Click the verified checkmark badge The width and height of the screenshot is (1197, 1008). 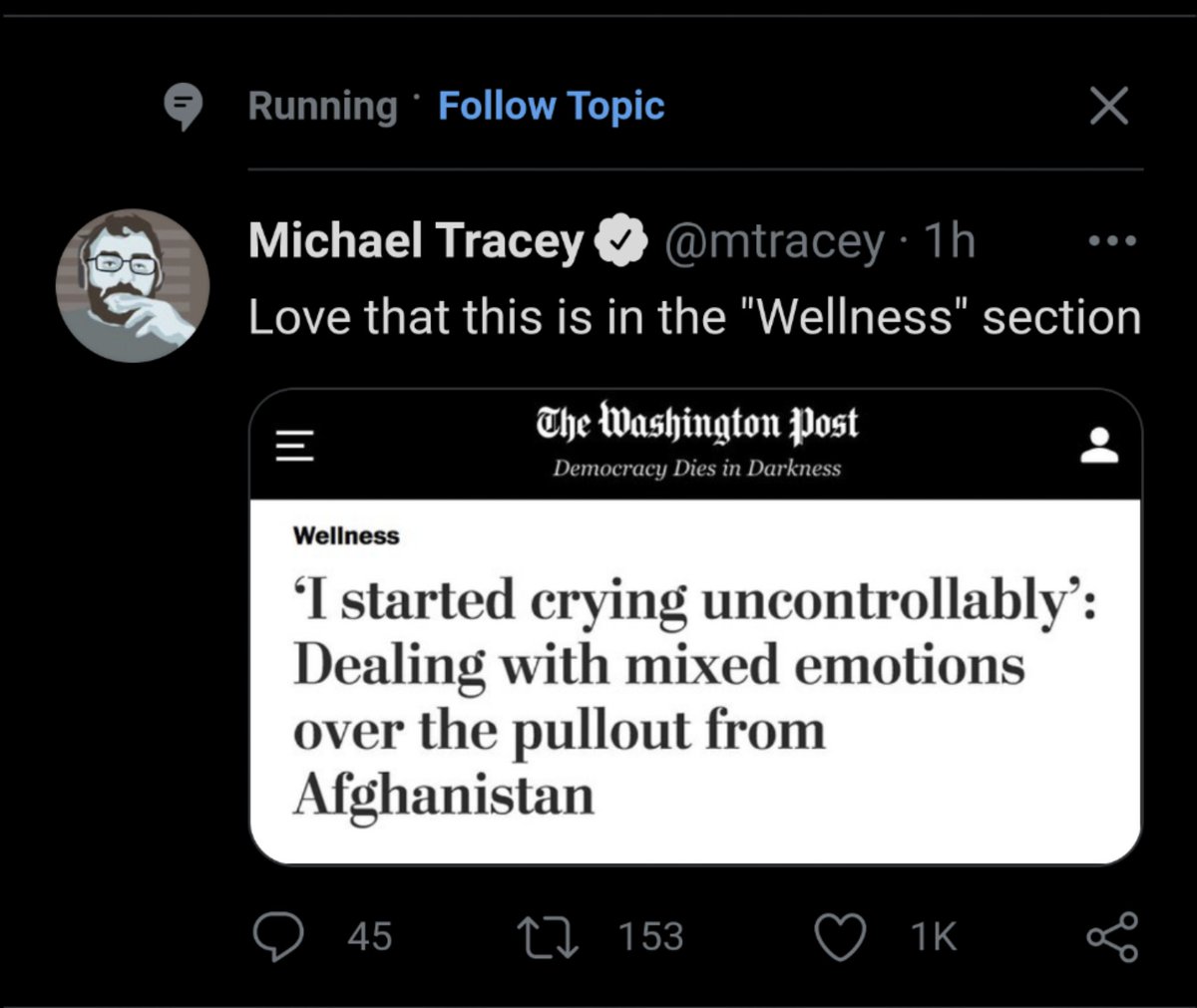coord(622,242)
